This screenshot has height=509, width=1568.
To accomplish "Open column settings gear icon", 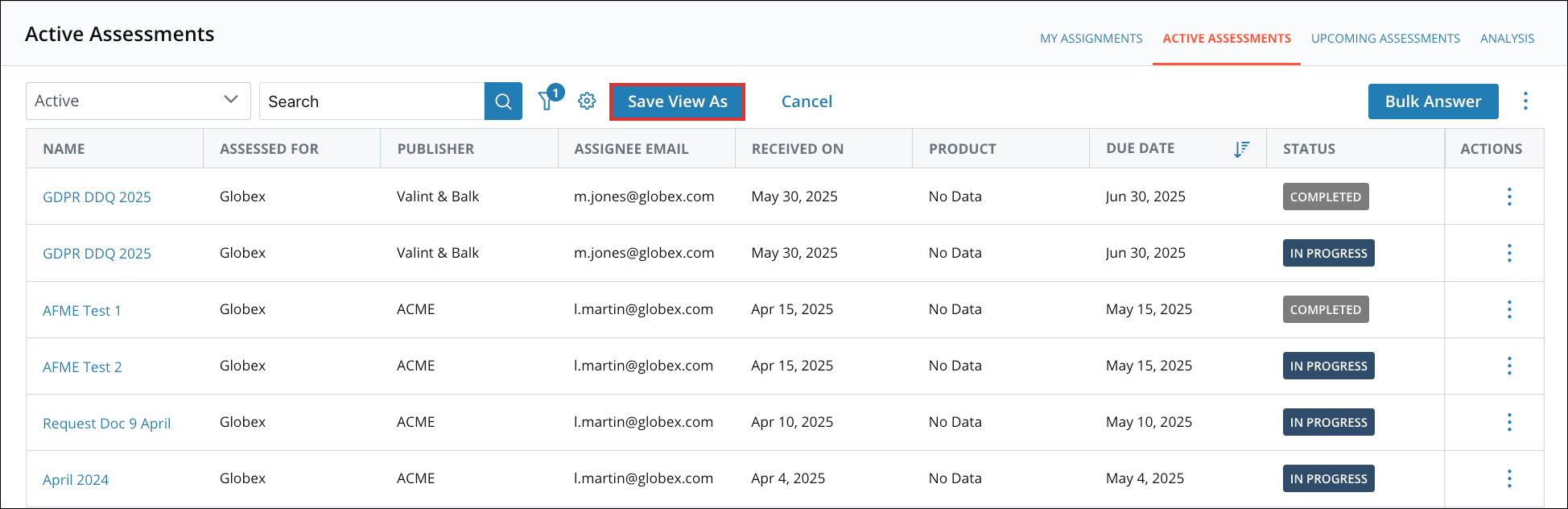I will click(x=587, y=101).
